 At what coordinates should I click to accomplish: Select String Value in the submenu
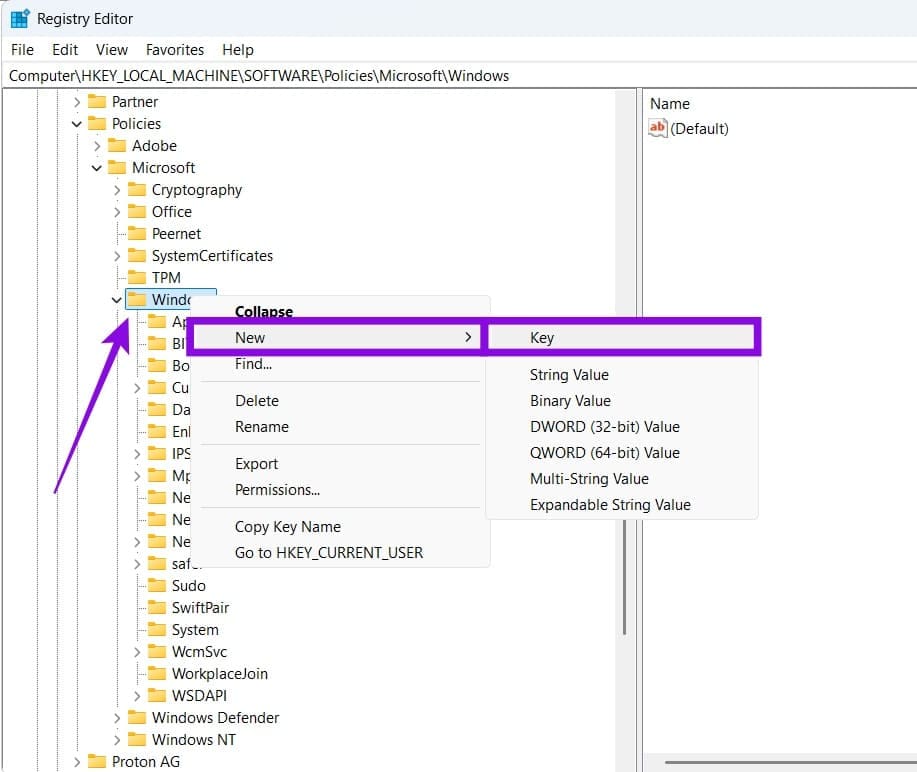coord(569,375)
